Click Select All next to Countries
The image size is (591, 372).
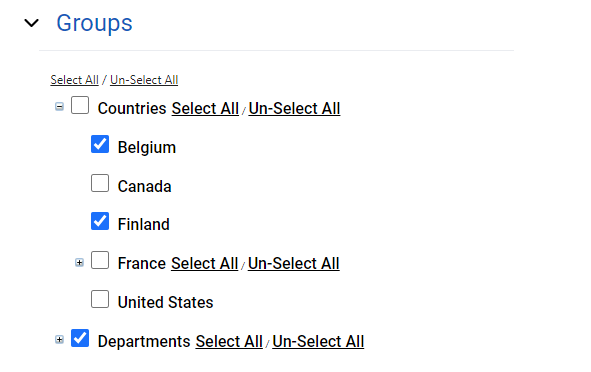(x=205, y=109)
